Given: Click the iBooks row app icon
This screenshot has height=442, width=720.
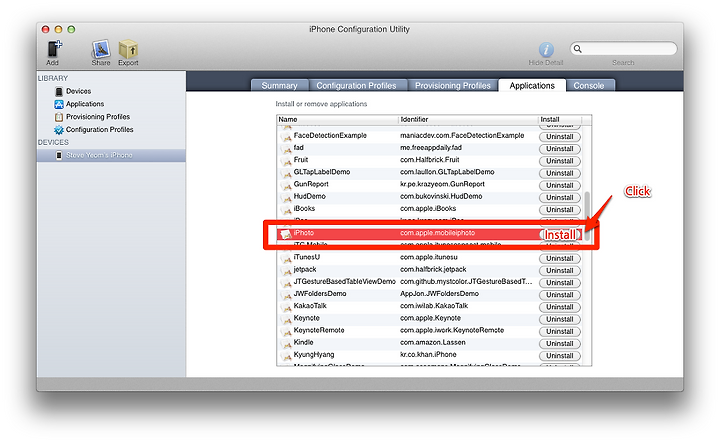Looking at the screenshot, I should pos(287,209).
